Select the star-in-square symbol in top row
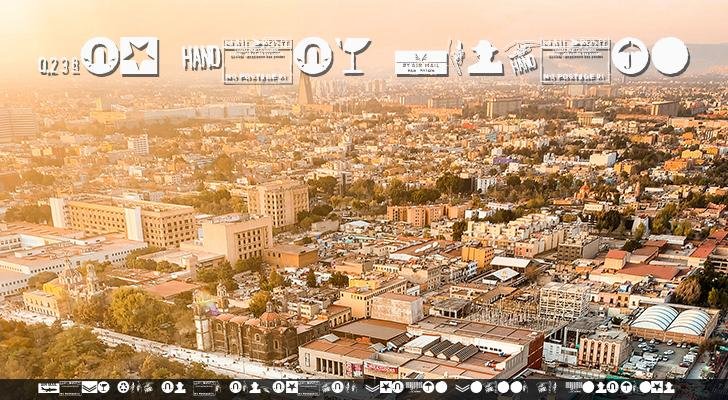 coord(140,57)
